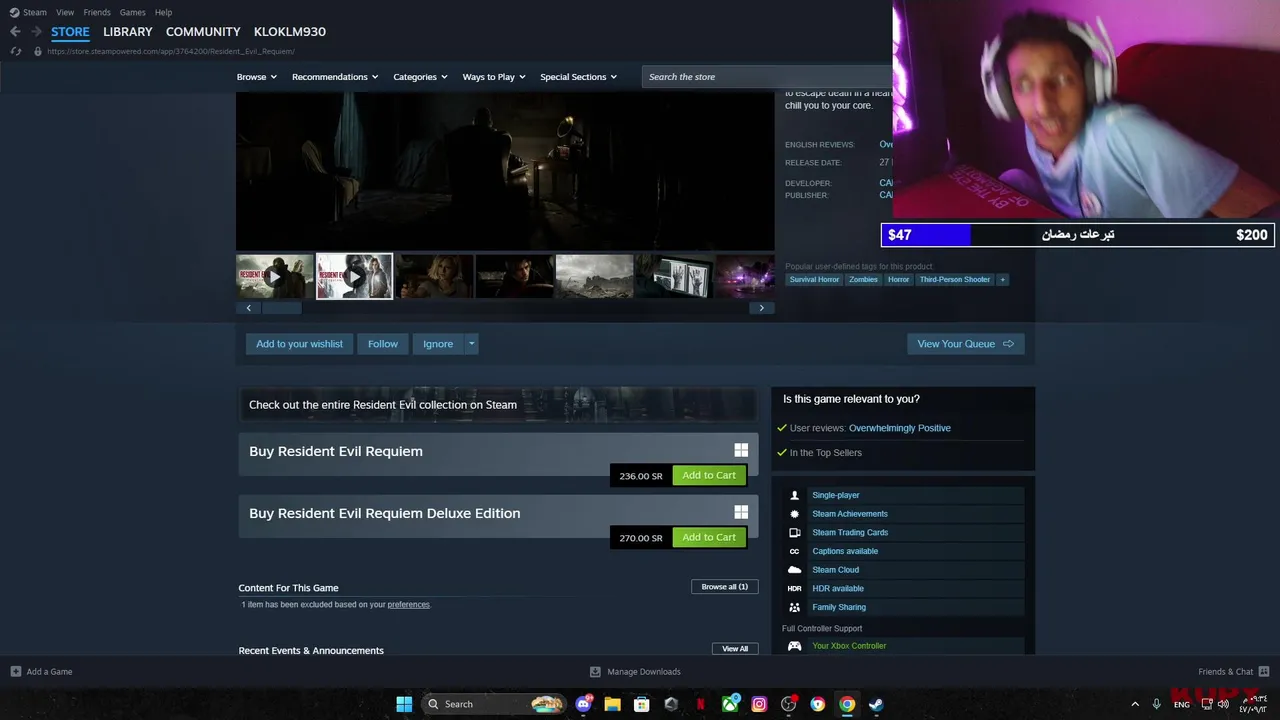Click Browse all (1) content button
This screenshot has height=720, width=1280.
click(x=725, y=587)
